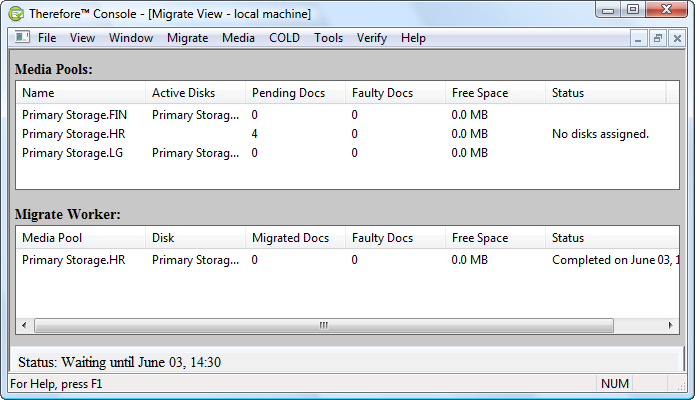The width and height of the screenshot is (695, 400).
Task: Click pending docs value 4
Action: (x=254, y=134)
